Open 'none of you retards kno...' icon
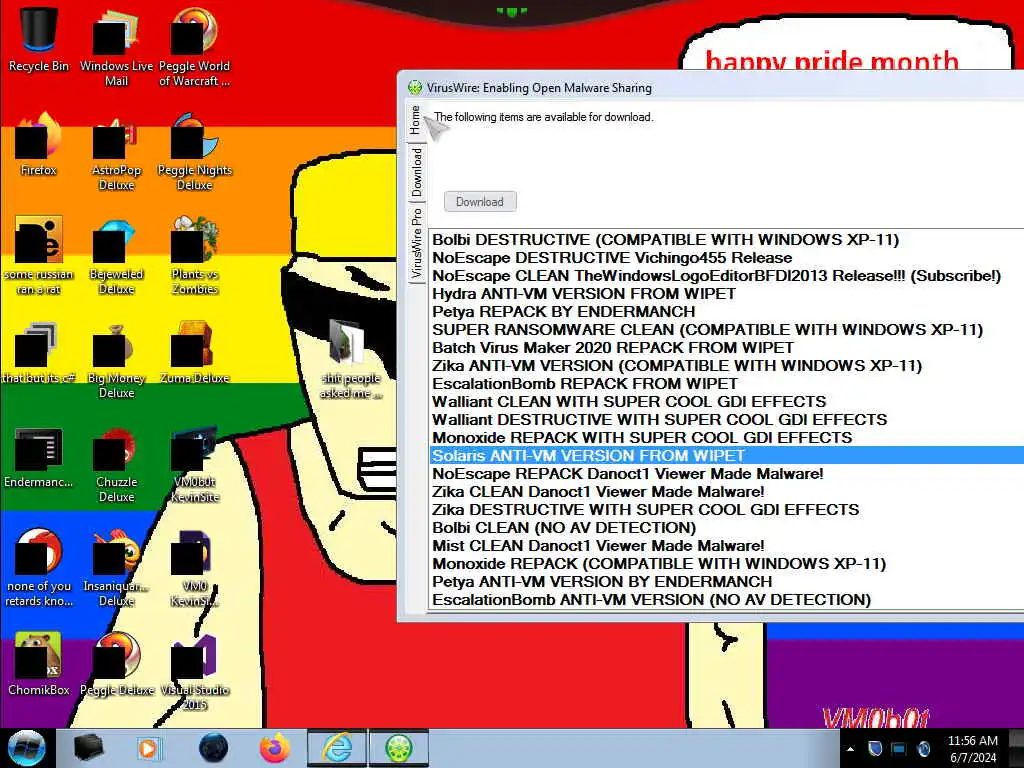 tap(39, 568)
